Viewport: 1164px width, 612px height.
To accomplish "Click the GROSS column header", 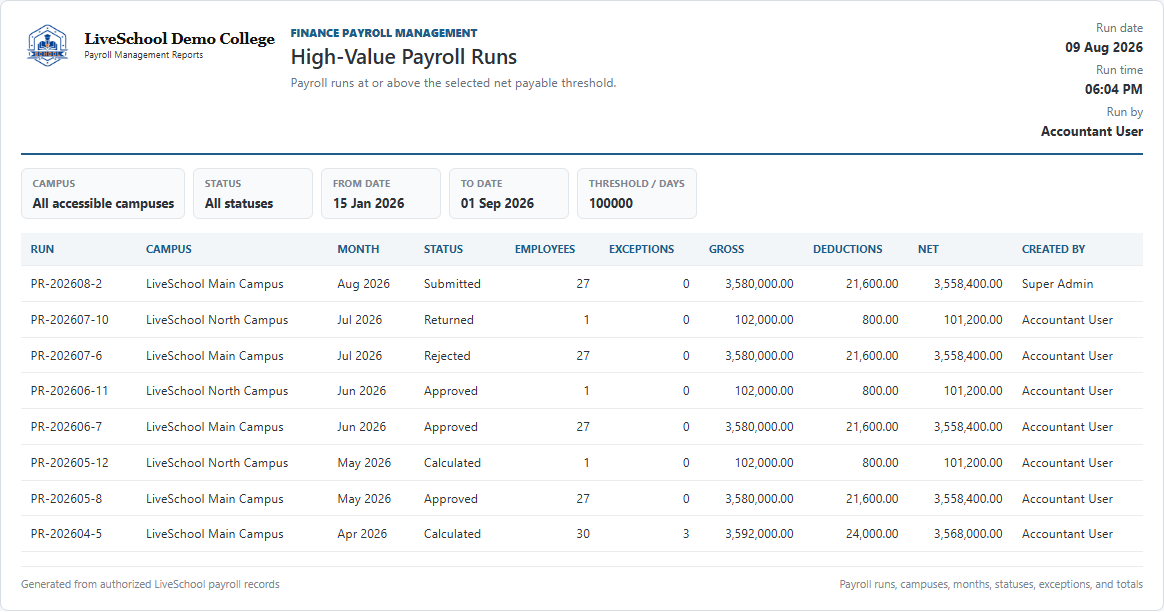I will coord(726,250).
